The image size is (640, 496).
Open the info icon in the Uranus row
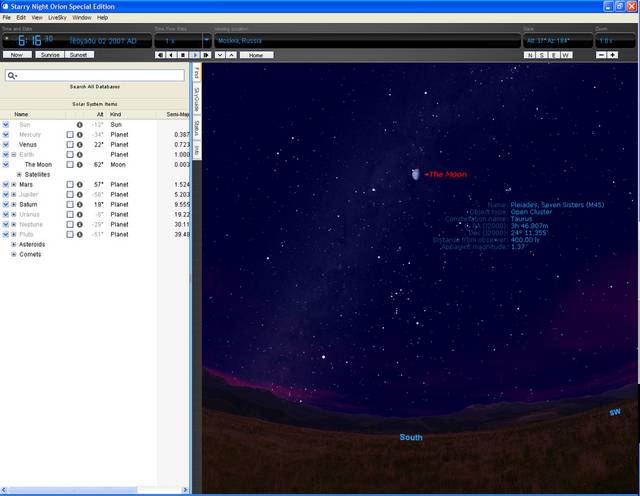pyautogui.click(x=80, y=215)
